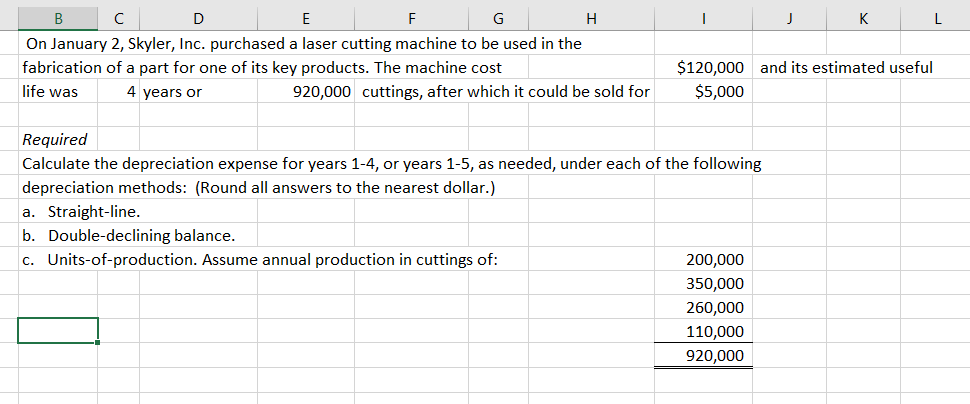Click the 'years or' cell
The width and height of the screenshot is (970, 404).
[x=198, y=92]
